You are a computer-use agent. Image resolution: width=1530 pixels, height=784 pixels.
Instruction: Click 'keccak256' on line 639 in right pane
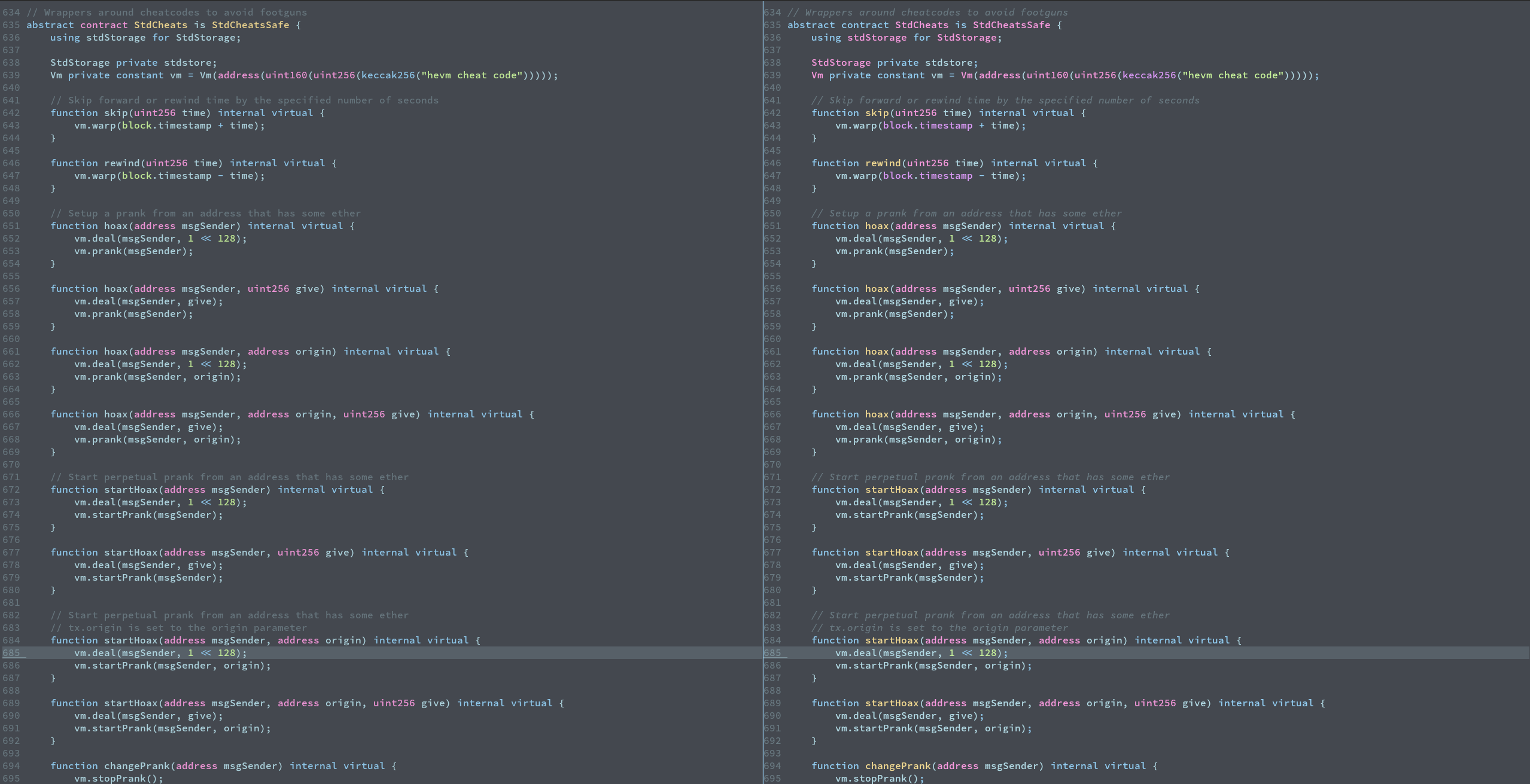[x=1149, y=75]
